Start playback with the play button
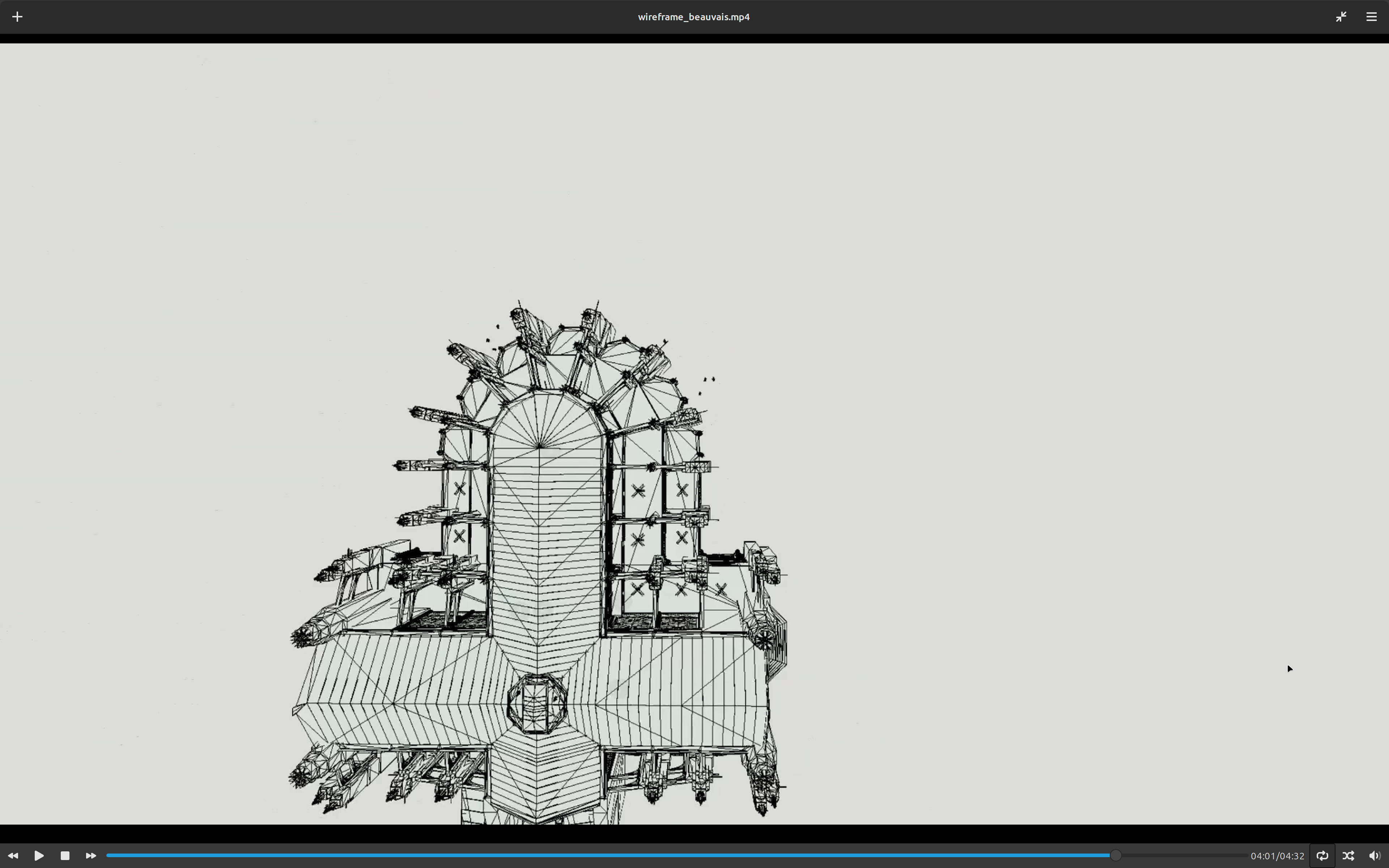The image size is (1389, 868). [39, 855]
